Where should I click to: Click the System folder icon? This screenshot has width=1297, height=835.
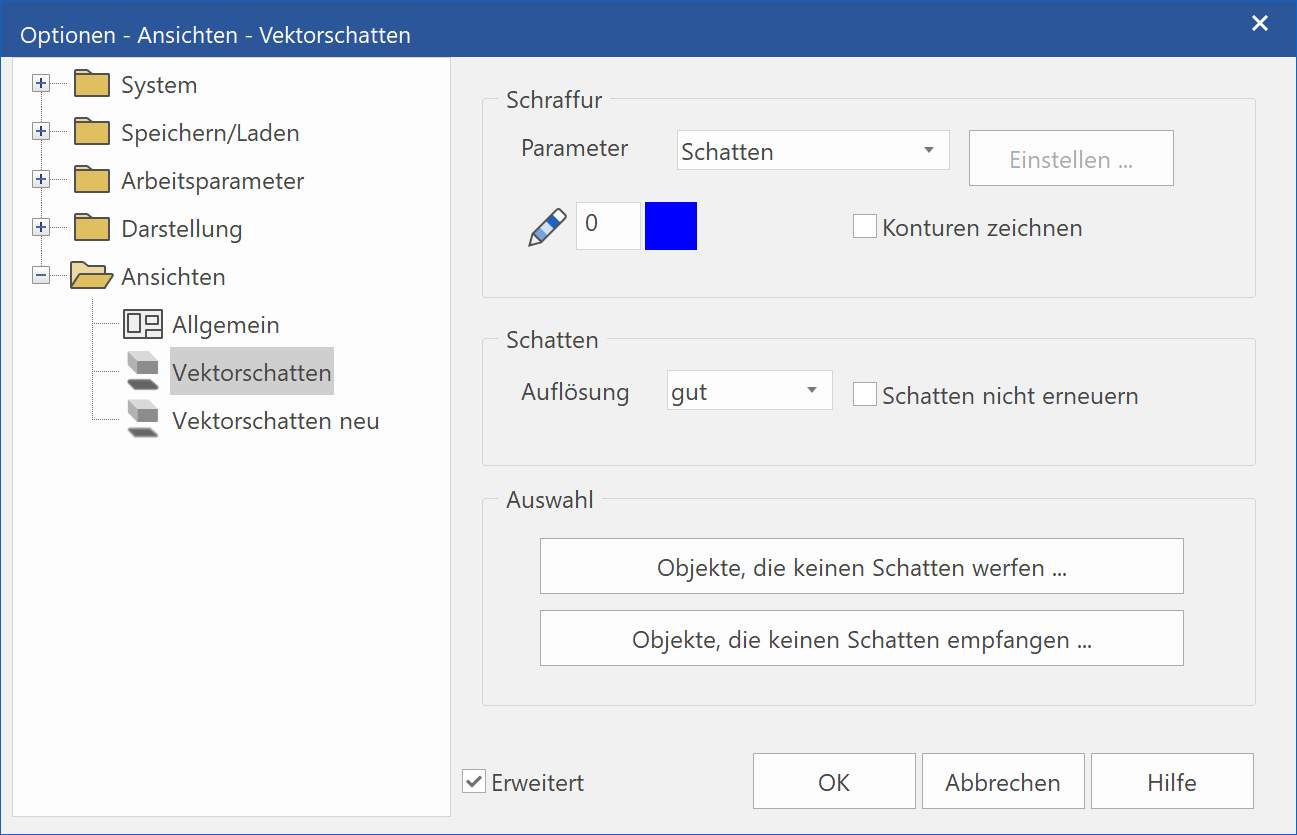point(91,84)
